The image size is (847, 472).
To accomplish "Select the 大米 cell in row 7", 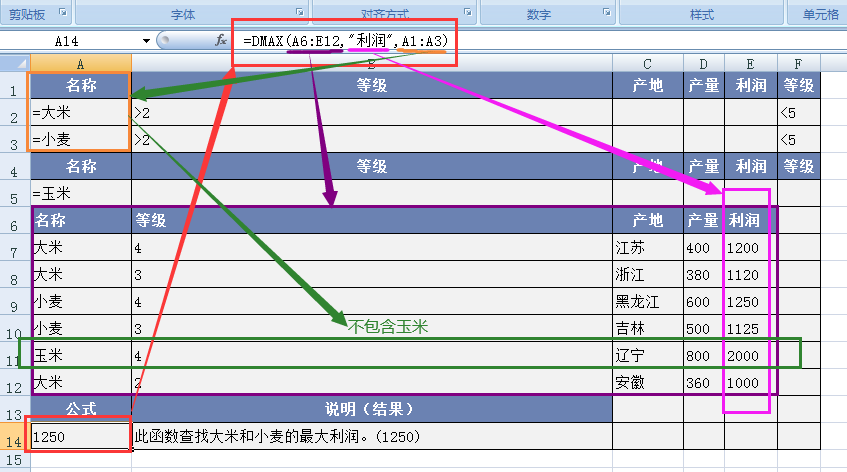I will [x=80, y=247].
